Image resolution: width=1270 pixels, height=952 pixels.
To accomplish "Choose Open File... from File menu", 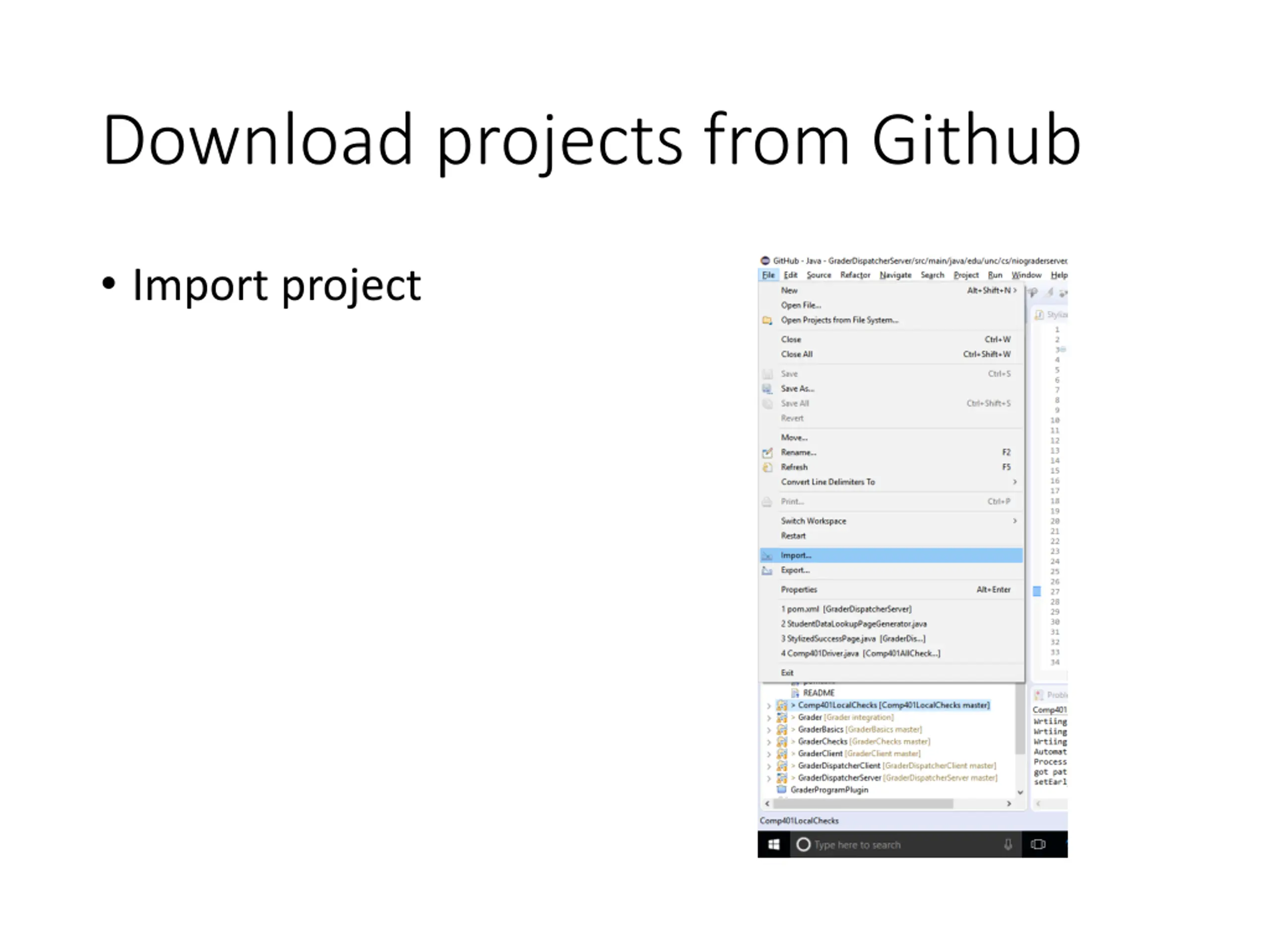I will [x=891, y=305].
